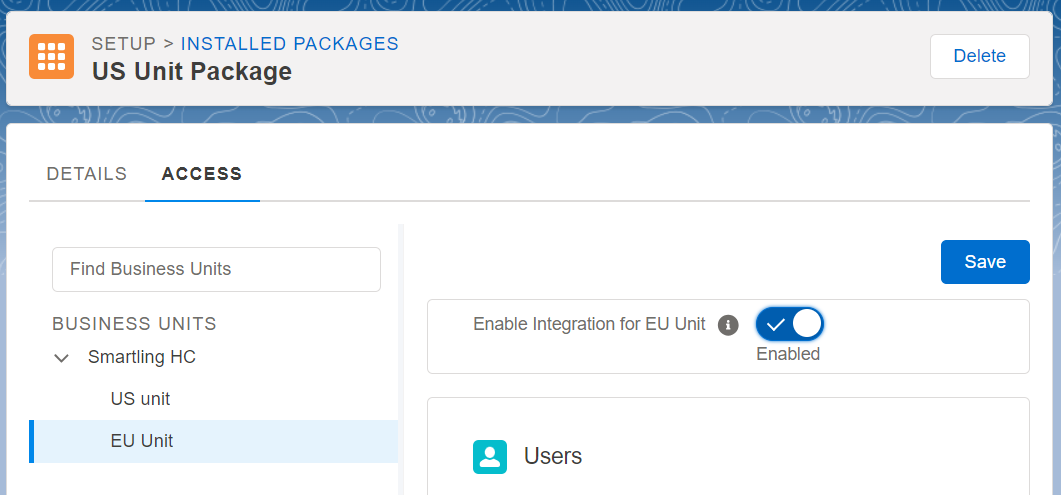Click the Business Units heading
Screen dimensions: 1061x495
(135, 324)
